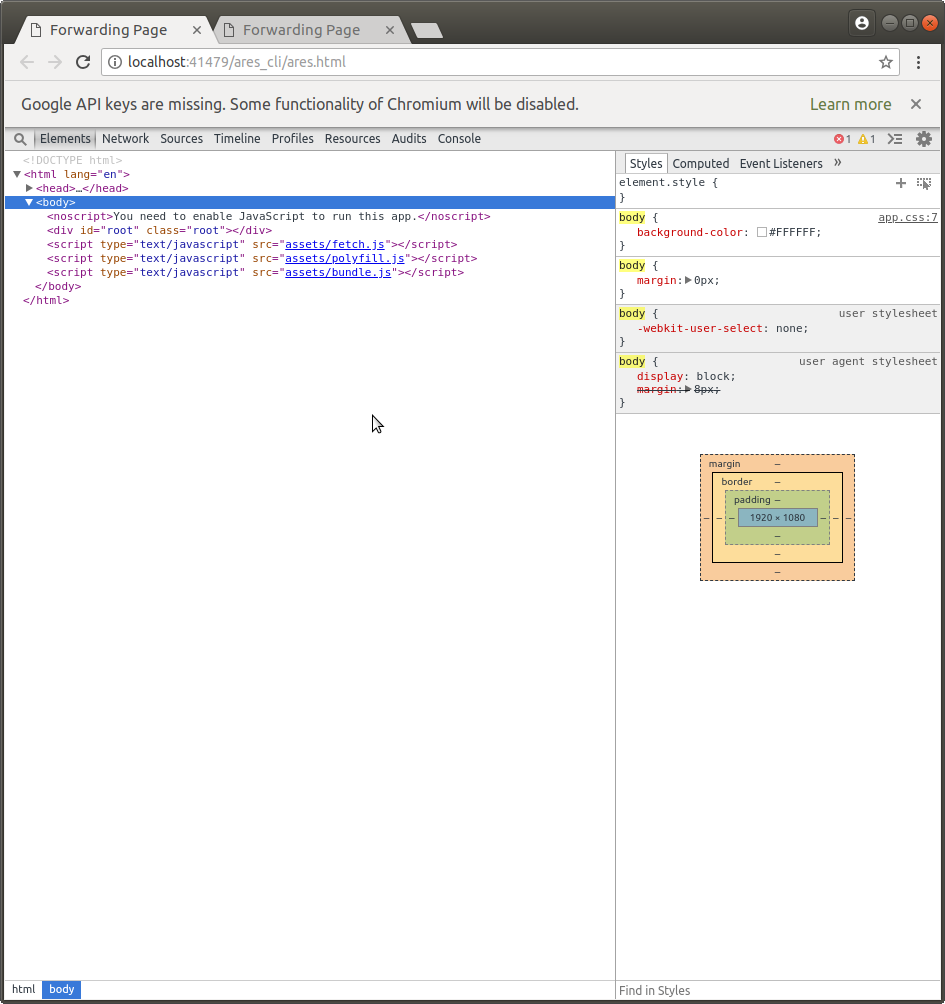This screenshot has height=1004, width=945.
Task: Close the second Forwarding Page tab
Action: [x=389, y=30]
